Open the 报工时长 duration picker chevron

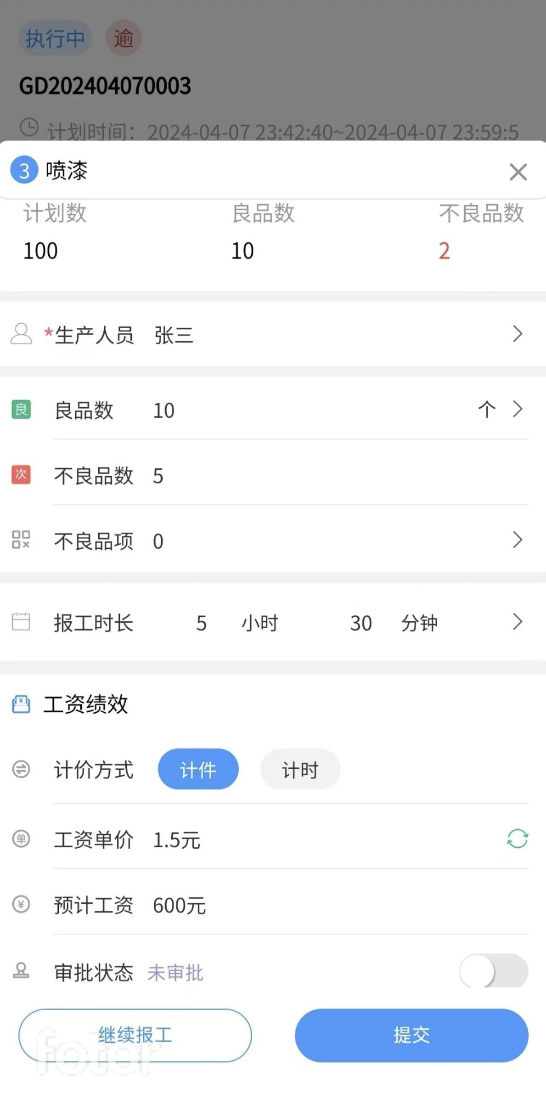(517, 621)
